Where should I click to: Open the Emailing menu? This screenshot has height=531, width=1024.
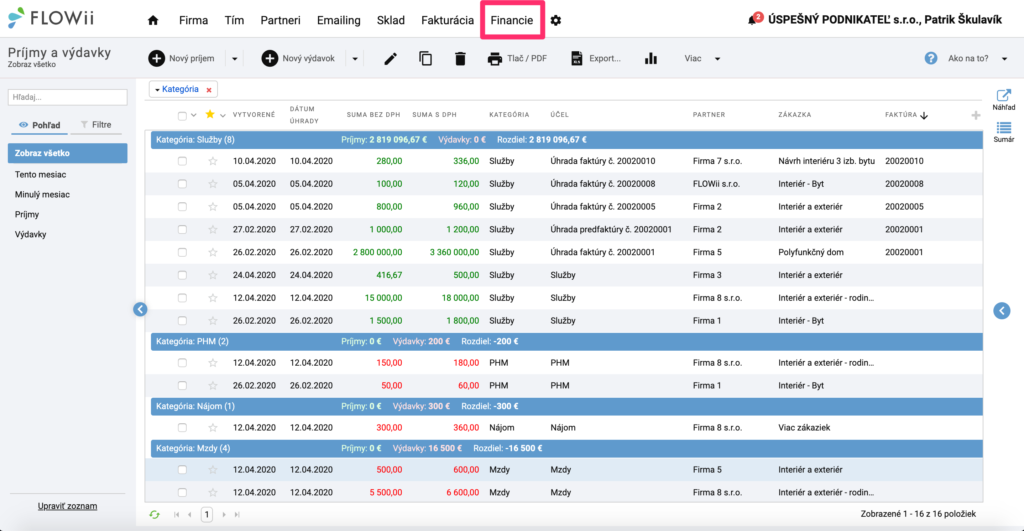pos(338,20)
